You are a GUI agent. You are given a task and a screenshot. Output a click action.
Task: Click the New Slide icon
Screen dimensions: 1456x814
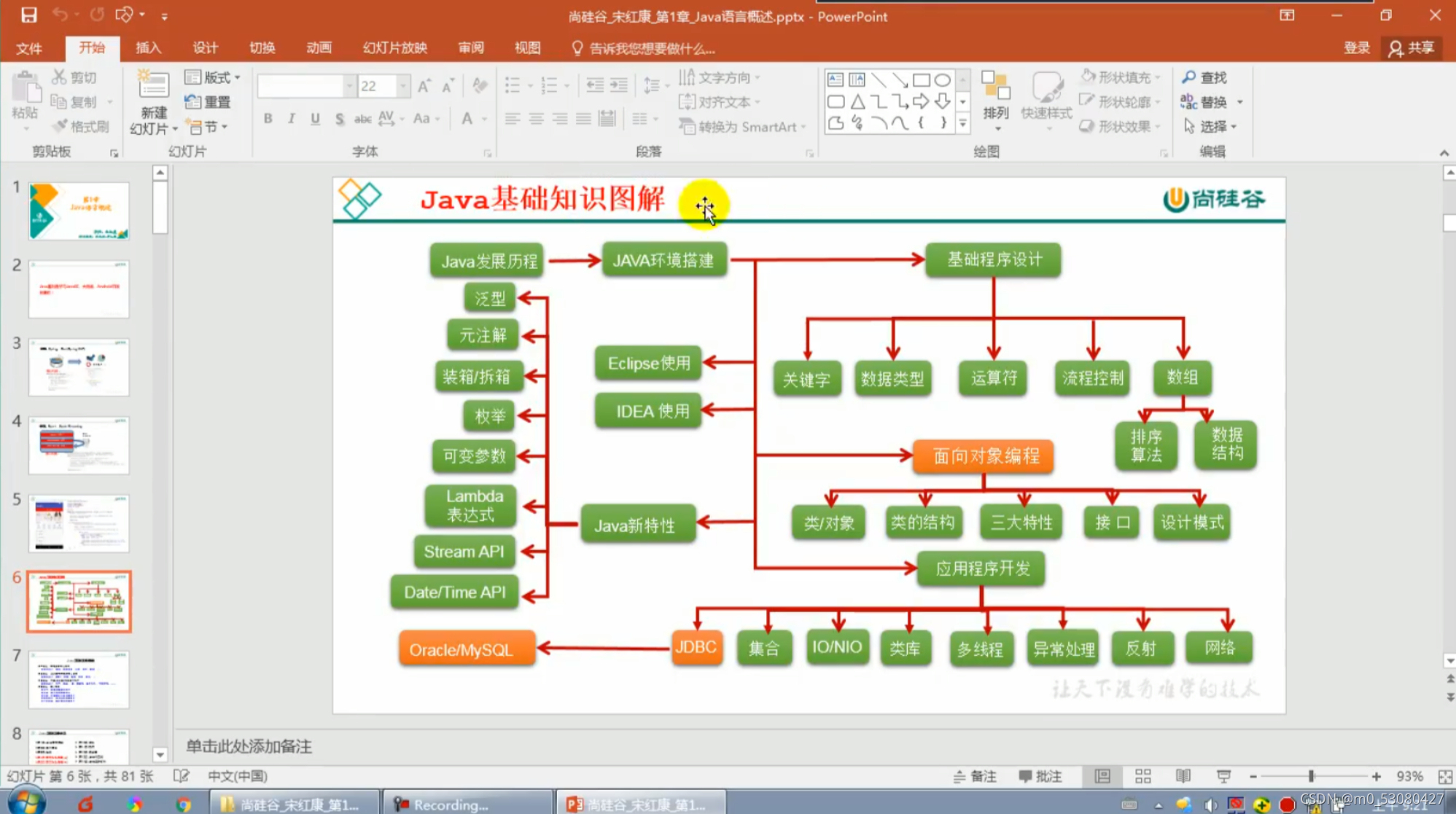tap(153, 86)
